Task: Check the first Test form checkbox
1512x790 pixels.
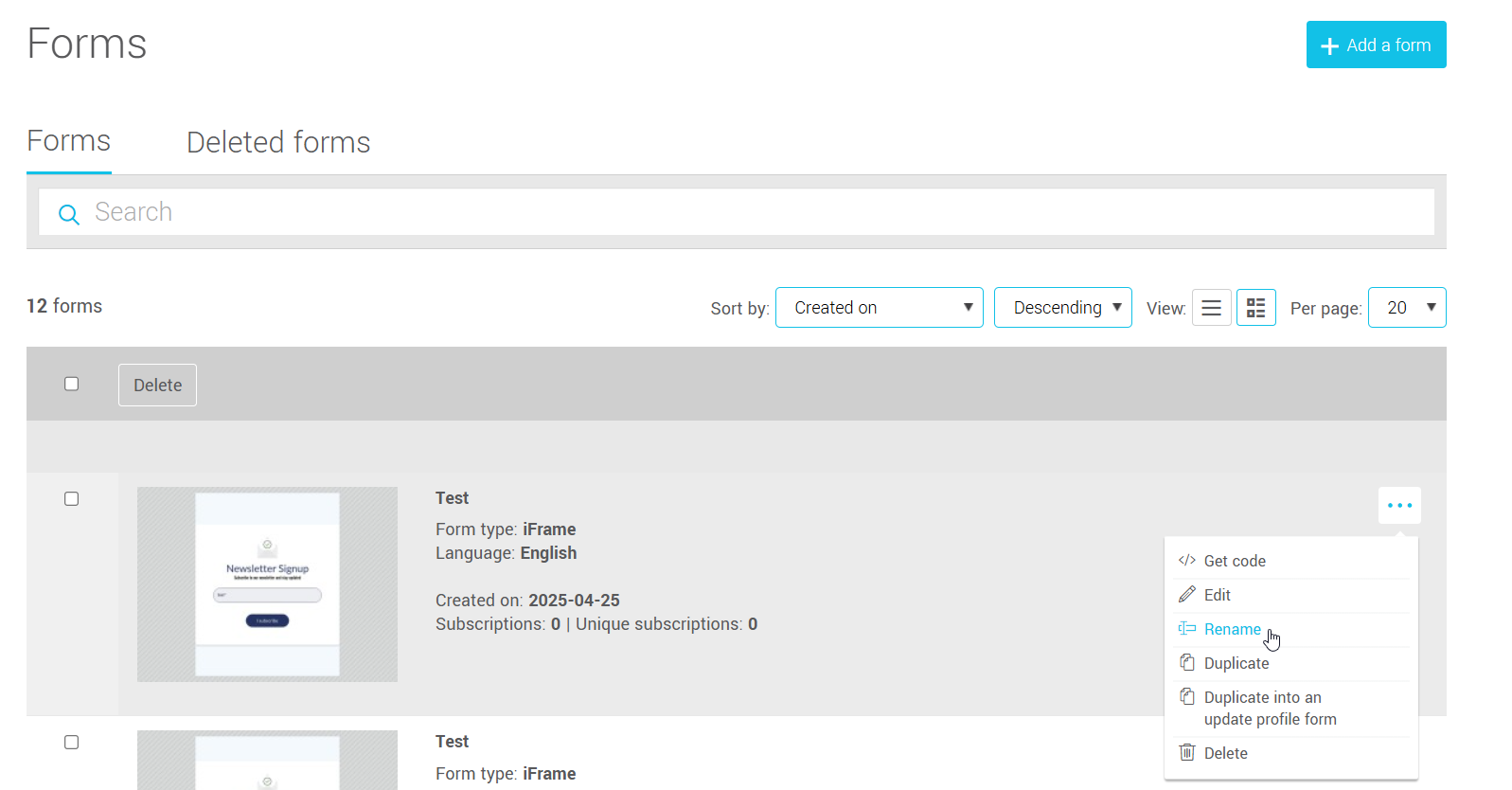Action: click(x=71, y=499)
